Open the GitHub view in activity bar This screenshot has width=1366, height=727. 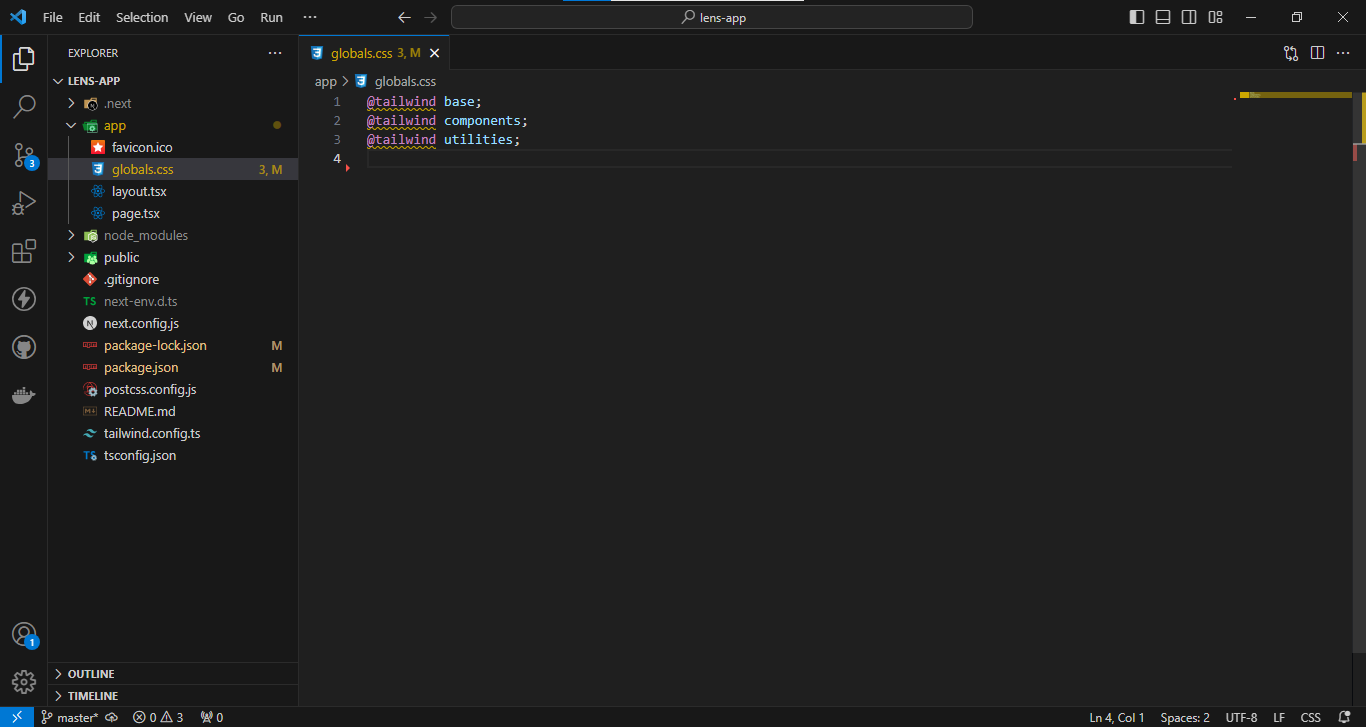[x=24, y=348]
